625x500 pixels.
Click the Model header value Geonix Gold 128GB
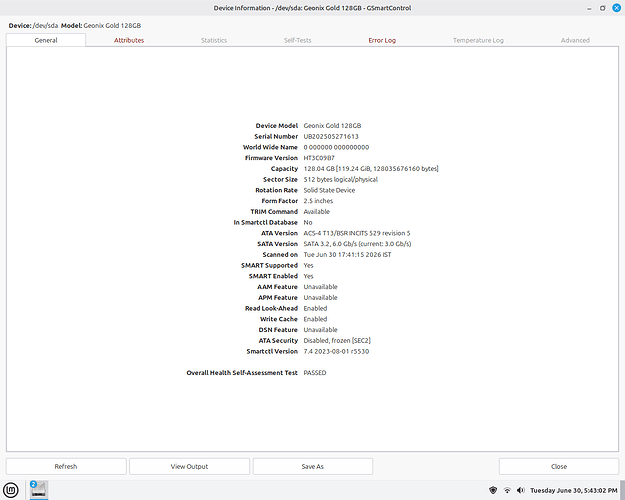click(112, 26)
